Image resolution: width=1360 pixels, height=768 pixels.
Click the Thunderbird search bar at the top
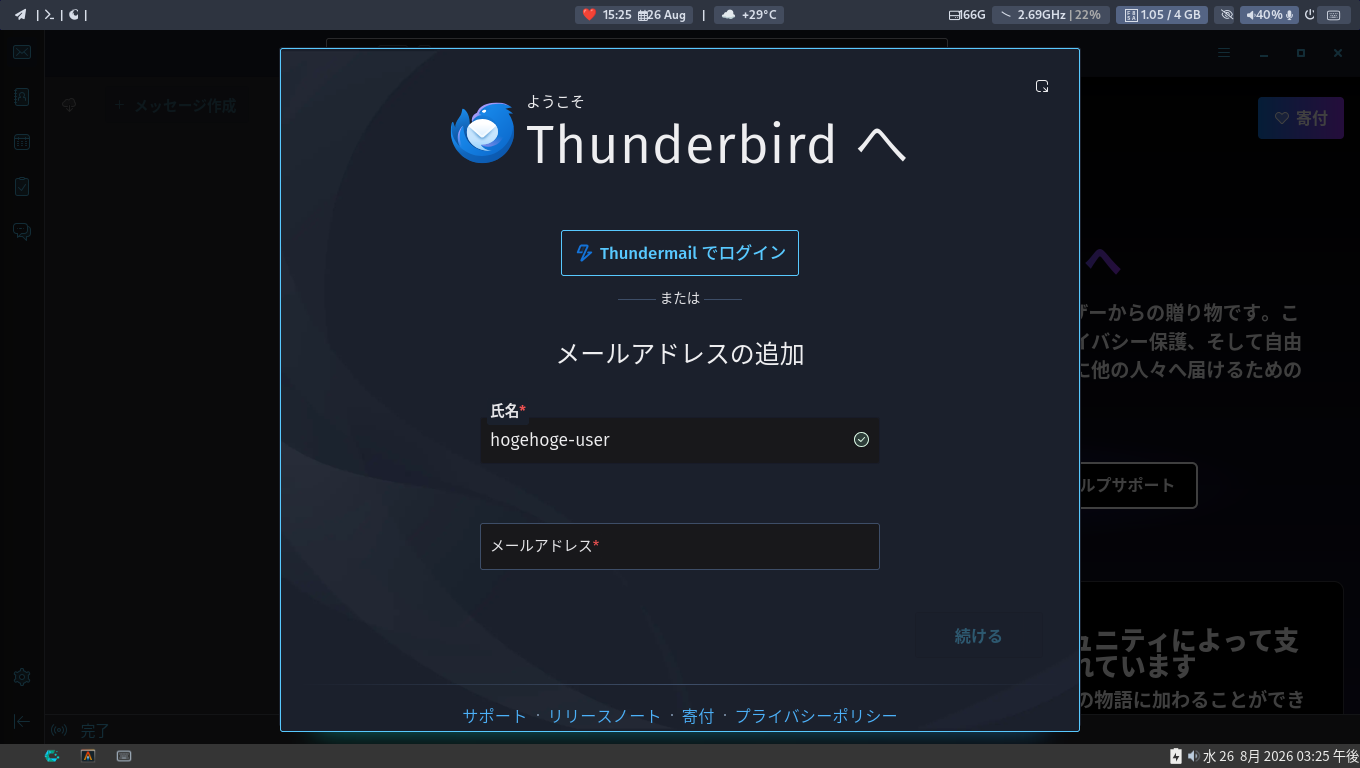[637, 43]
